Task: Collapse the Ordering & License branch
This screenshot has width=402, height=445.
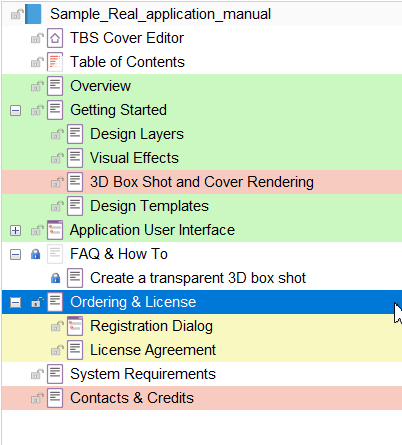Action: click(x=15, y=302)
